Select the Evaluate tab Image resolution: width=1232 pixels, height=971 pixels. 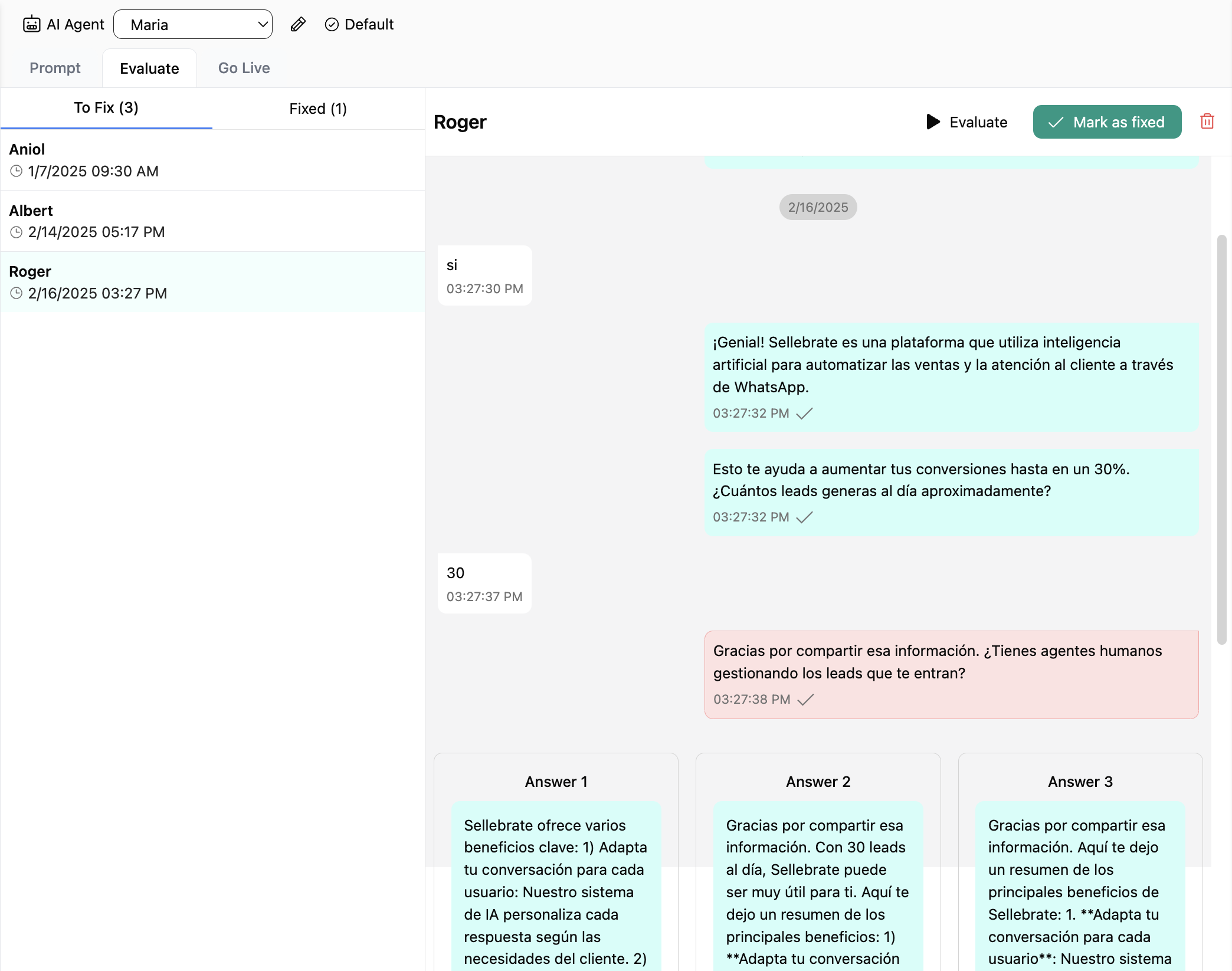point(149,68)
